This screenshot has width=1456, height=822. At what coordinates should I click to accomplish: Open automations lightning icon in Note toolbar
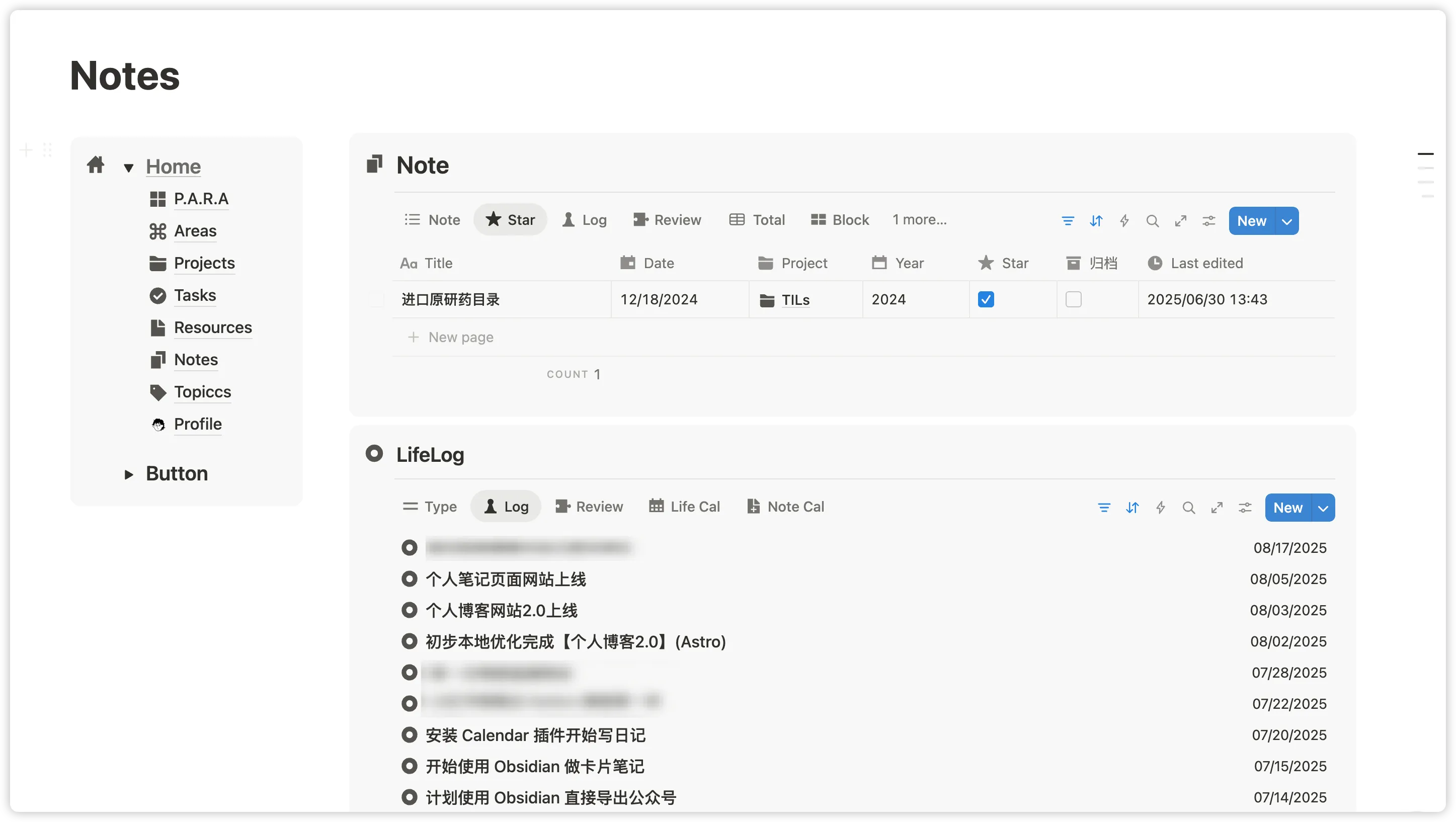click(x=1124, y=221)
